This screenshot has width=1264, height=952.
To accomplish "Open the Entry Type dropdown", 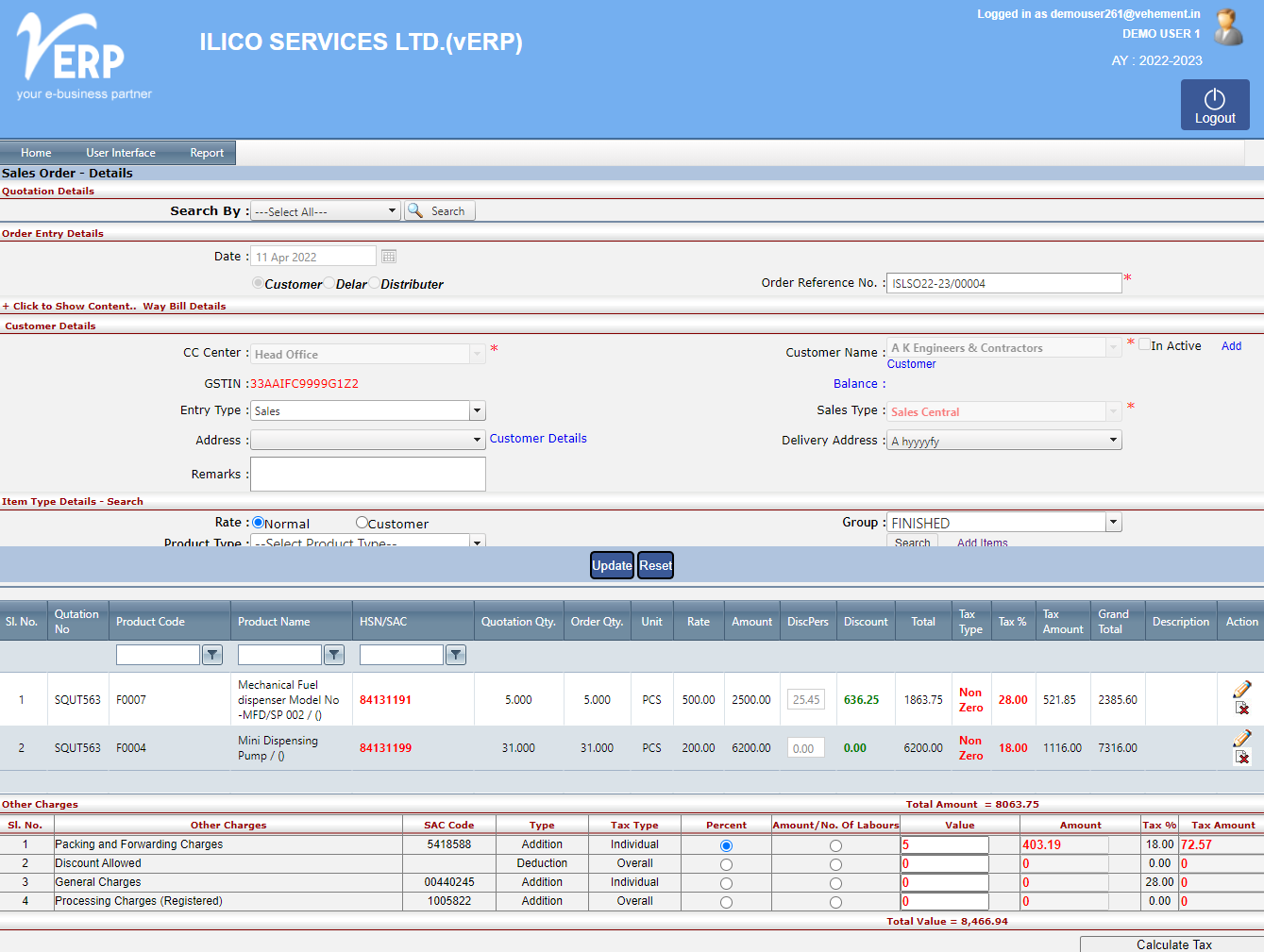I will (x=368, y=410).
